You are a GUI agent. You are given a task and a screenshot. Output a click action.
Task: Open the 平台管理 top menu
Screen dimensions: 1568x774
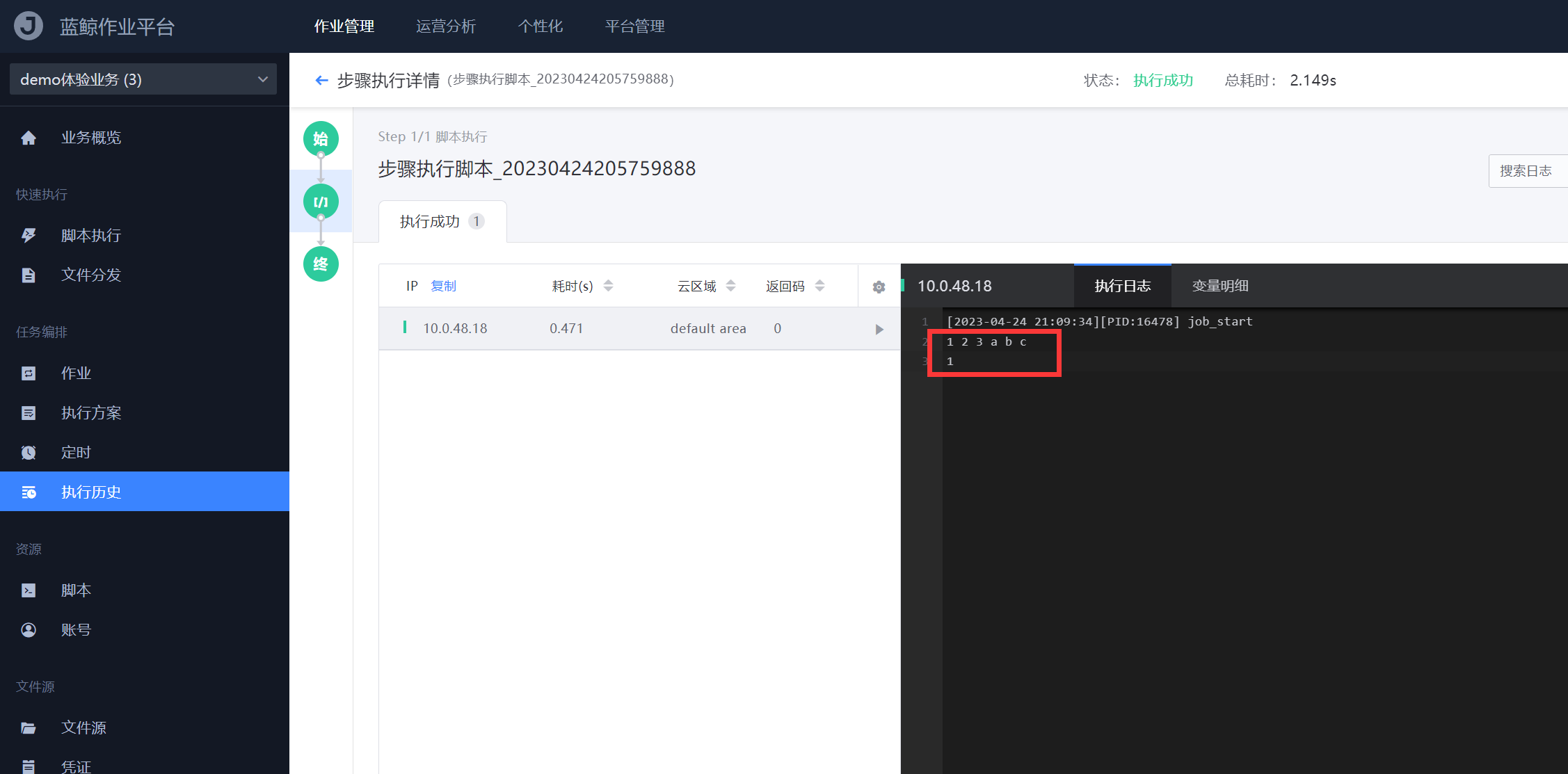click(x=635, y=26)
